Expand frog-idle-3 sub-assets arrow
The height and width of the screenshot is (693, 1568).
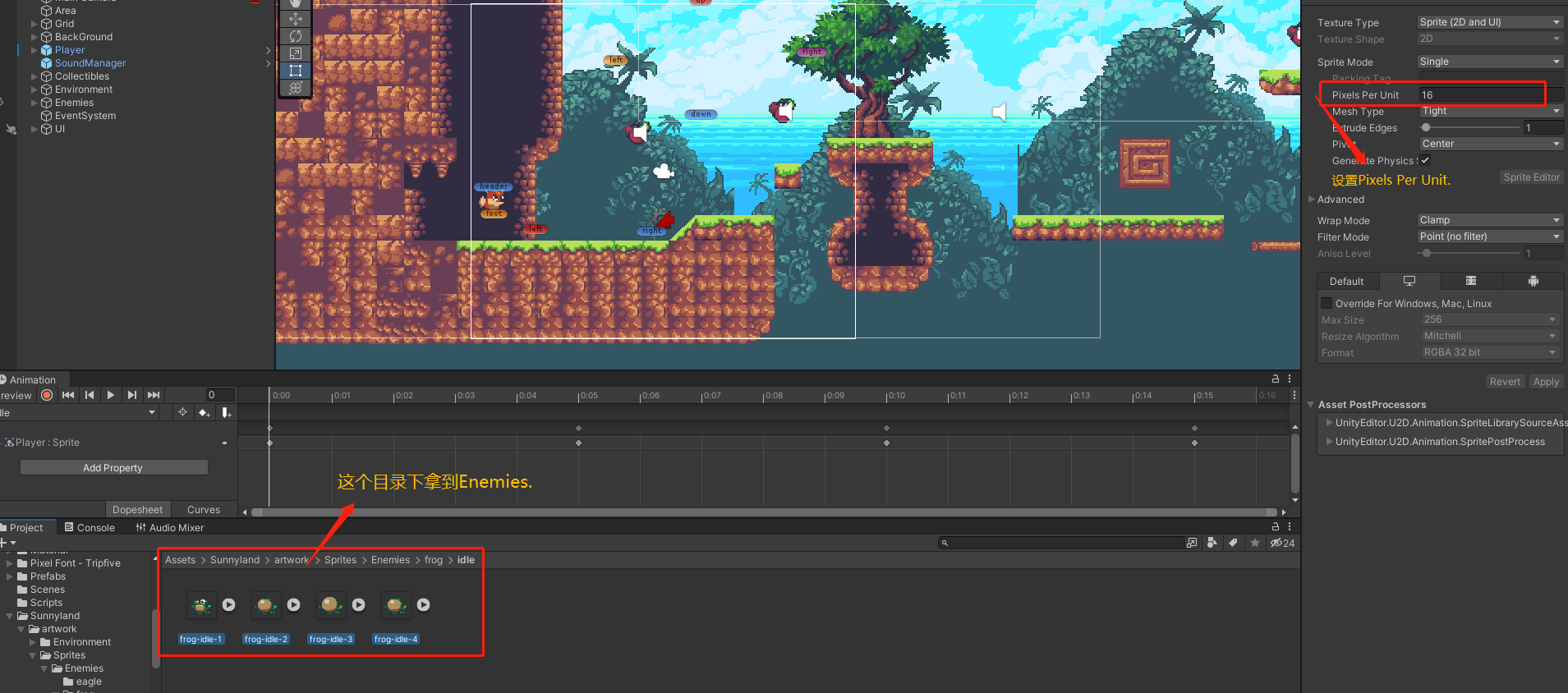pos(359,605)
